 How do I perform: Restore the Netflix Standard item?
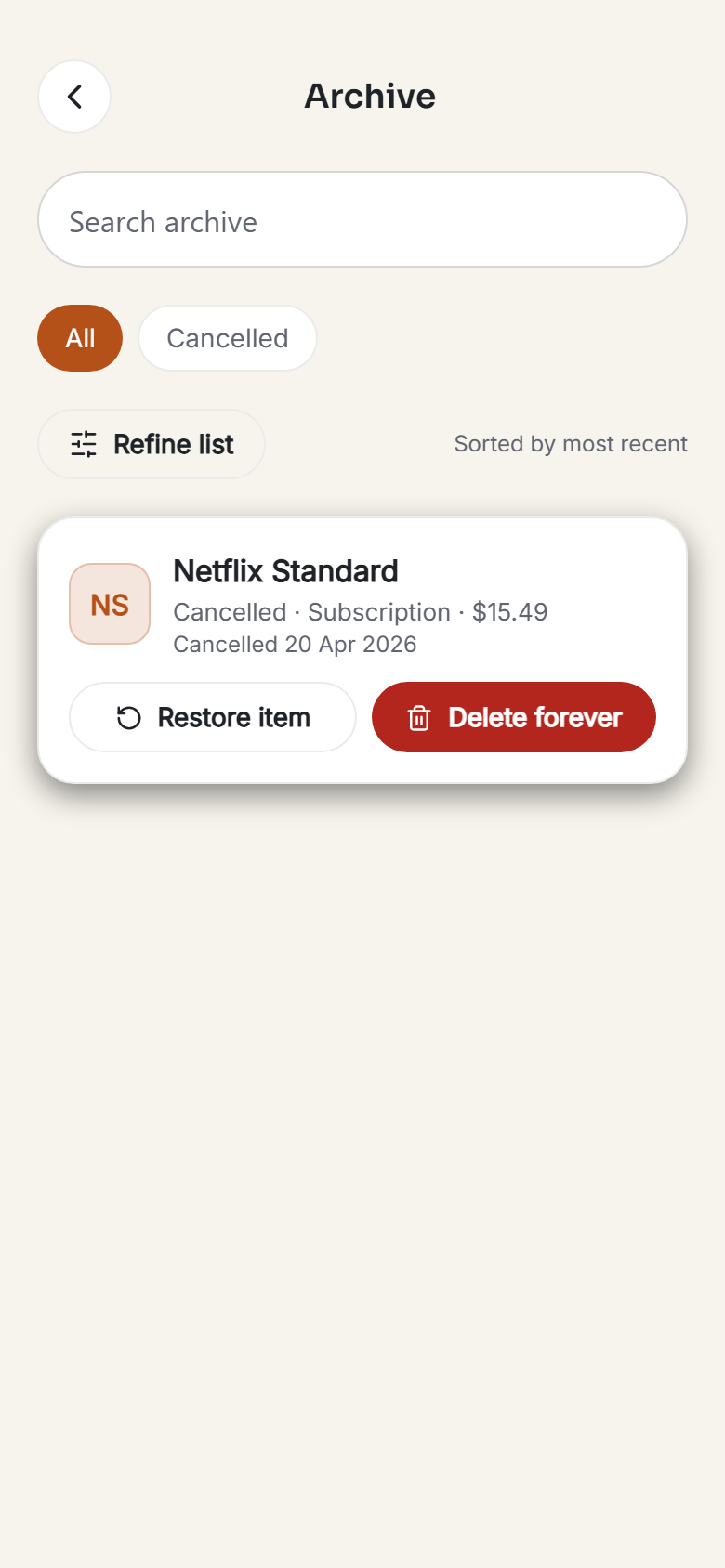click(213, 717)
